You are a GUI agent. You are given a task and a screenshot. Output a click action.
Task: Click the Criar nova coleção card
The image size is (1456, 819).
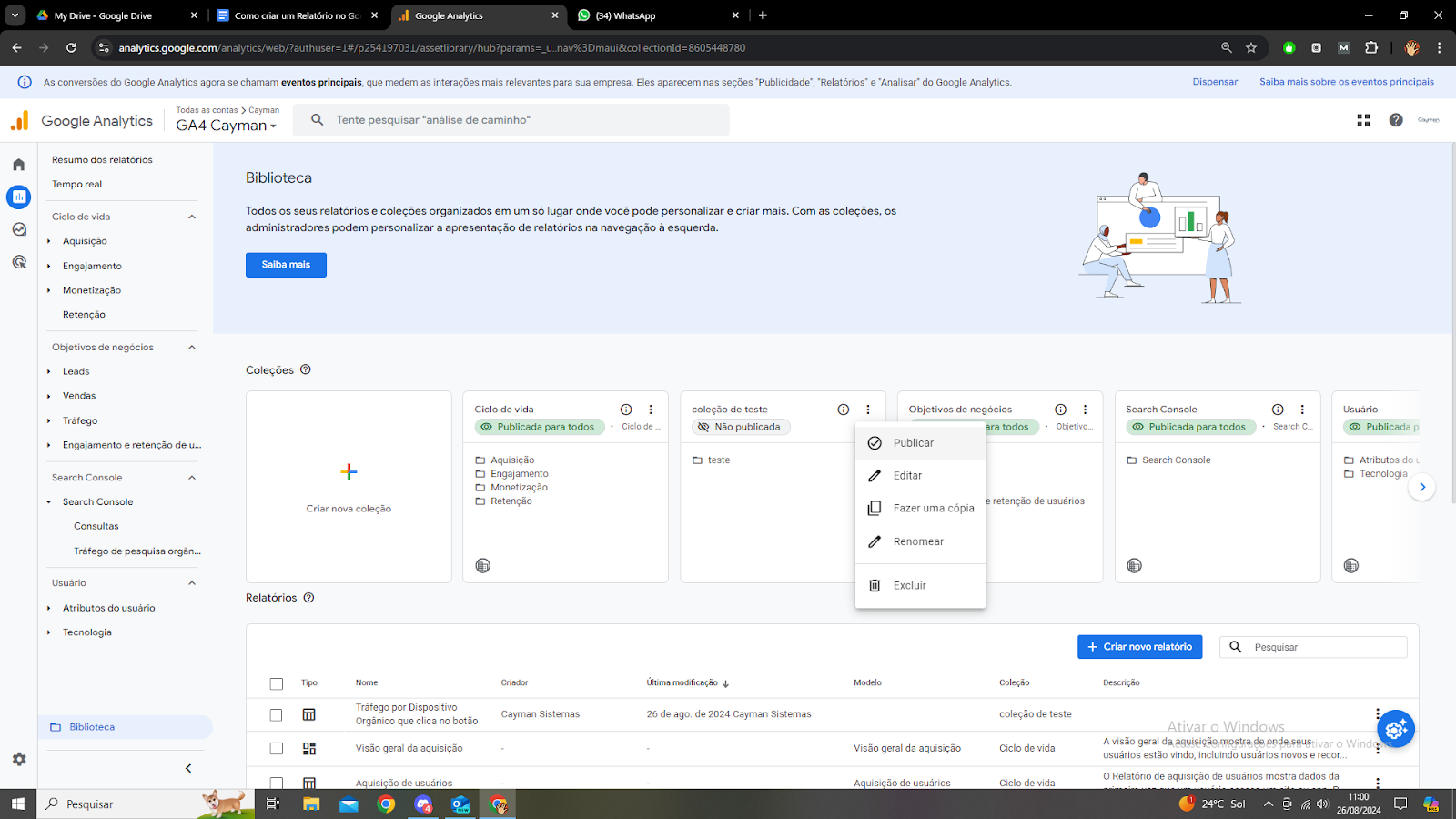point(349,487)
